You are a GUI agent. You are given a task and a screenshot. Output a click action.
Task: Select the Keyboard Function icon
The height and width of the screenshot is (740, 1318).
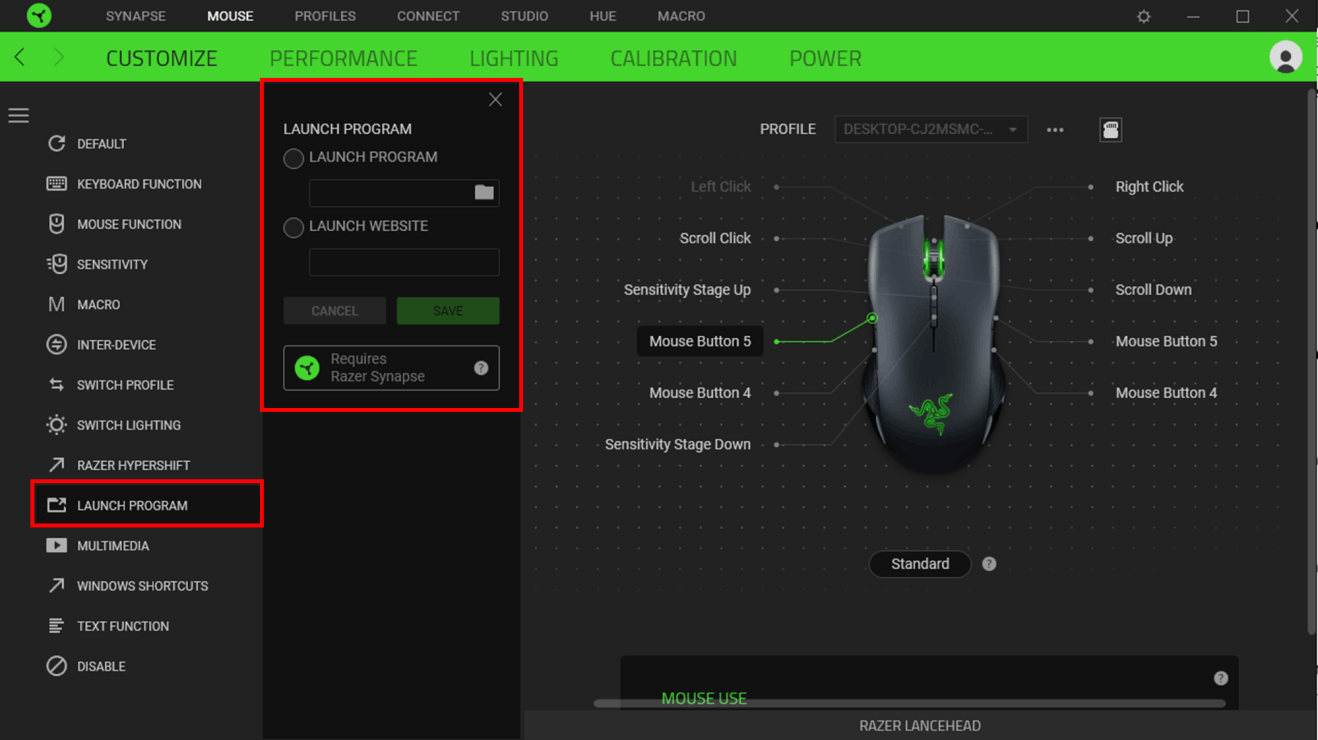(56, 184)
